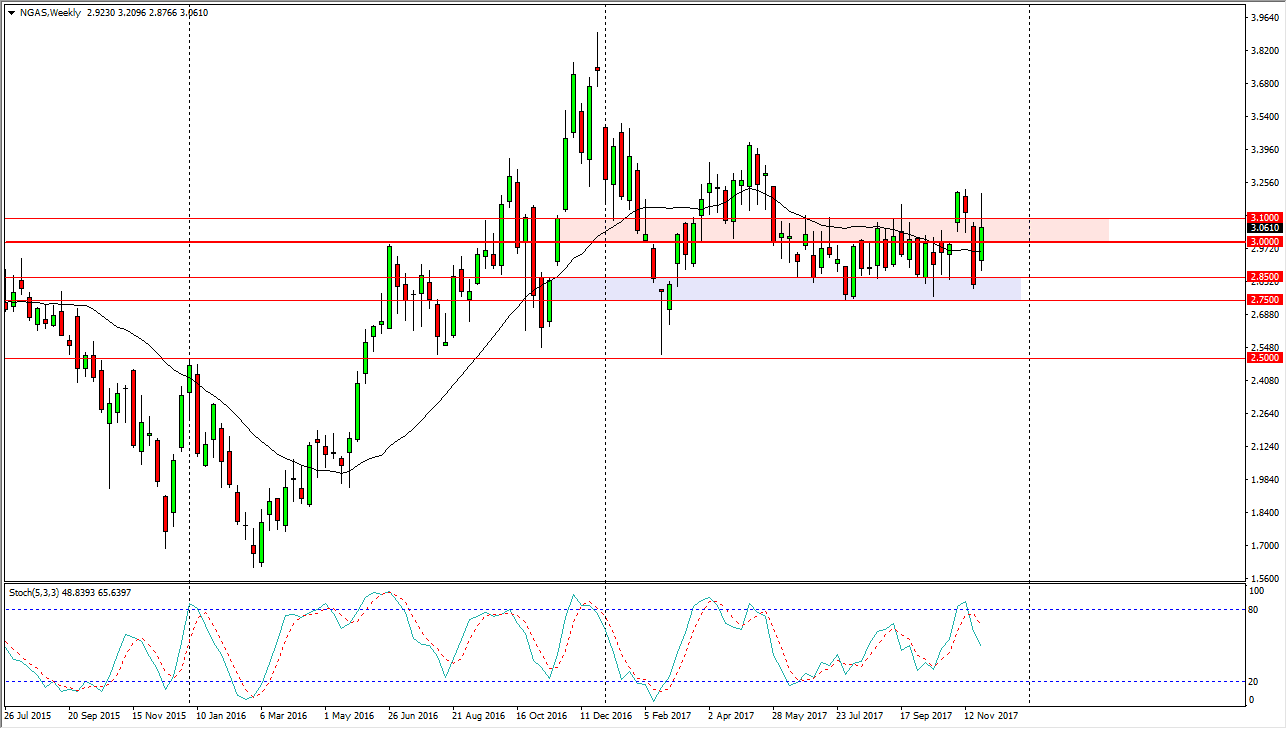Select the 1.7000 value on price axis
1287x729 pixels.
1263,546
